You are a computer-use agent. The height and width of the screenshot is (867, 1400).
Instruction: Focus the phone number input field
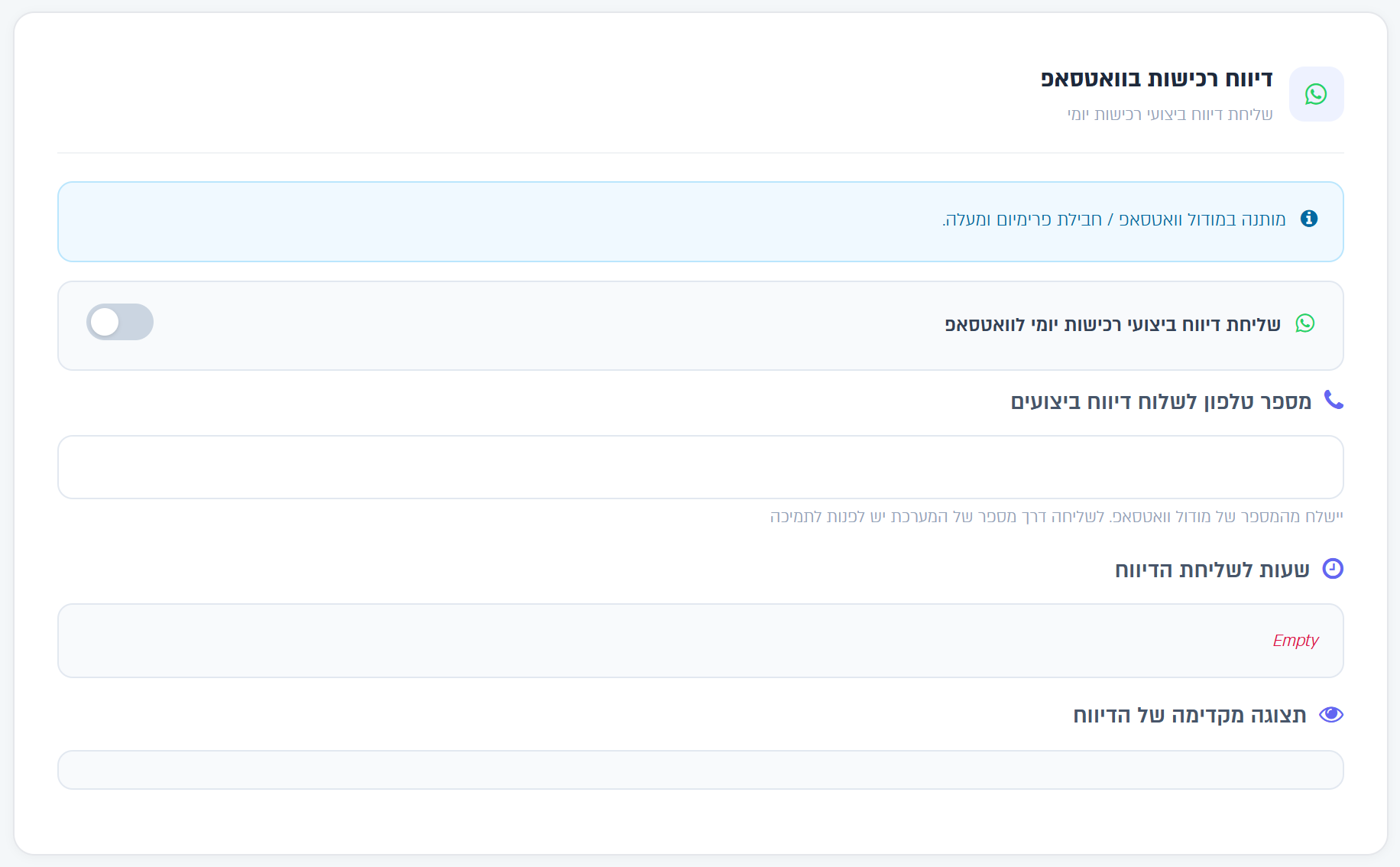pos(701,467)
